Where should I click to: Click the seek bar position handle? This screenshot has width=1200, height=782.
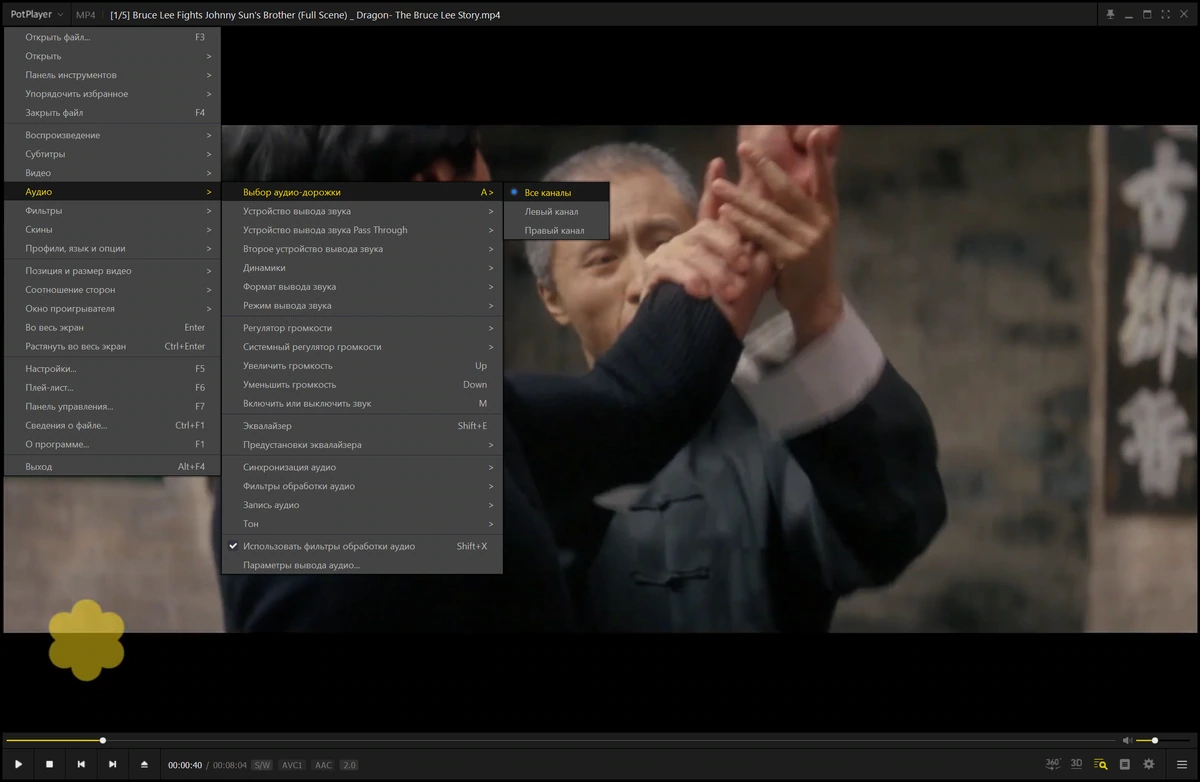pyautogui.click(x=103, y=740)
